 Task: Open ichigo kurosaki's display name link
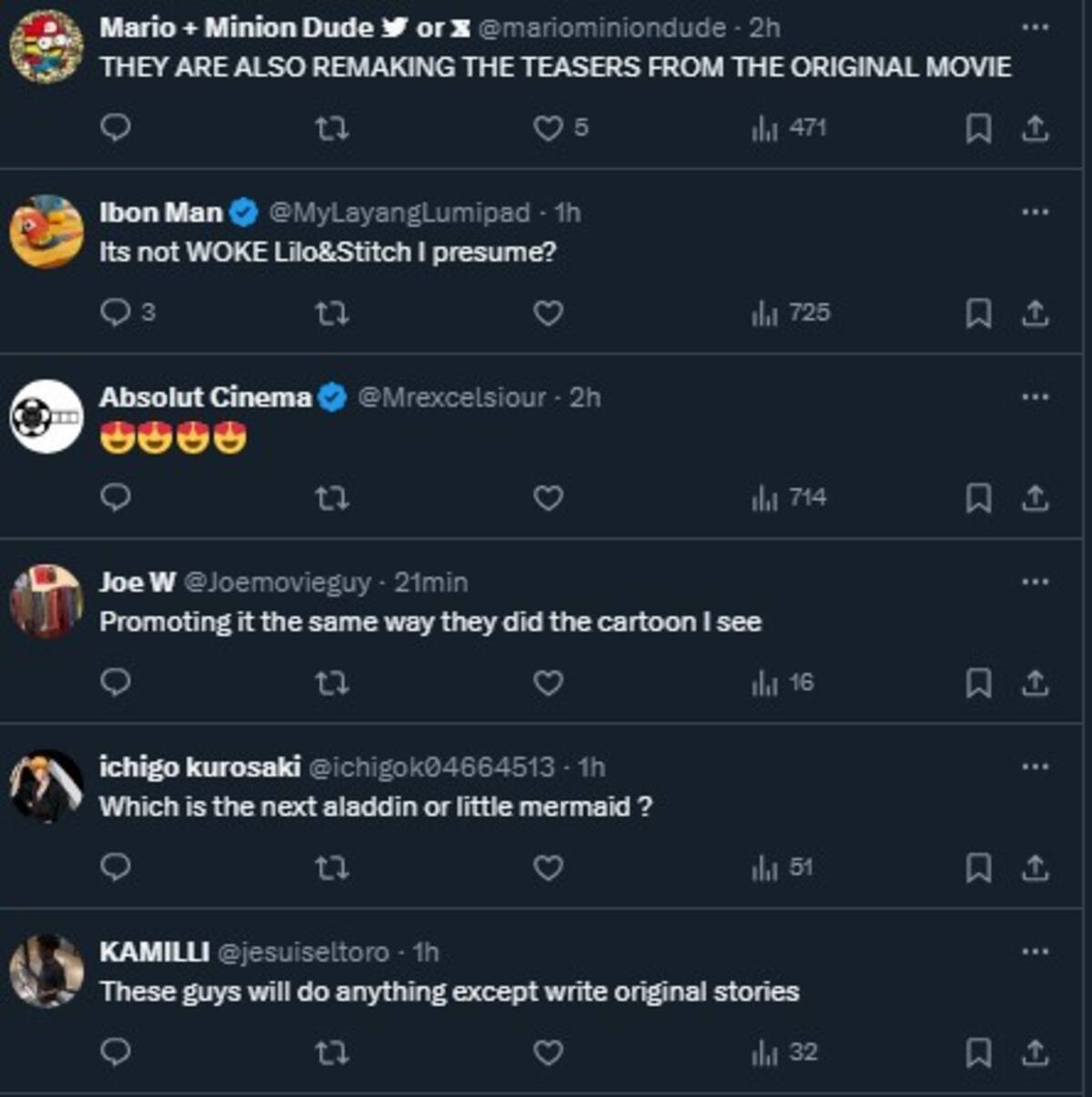point(199,767)
